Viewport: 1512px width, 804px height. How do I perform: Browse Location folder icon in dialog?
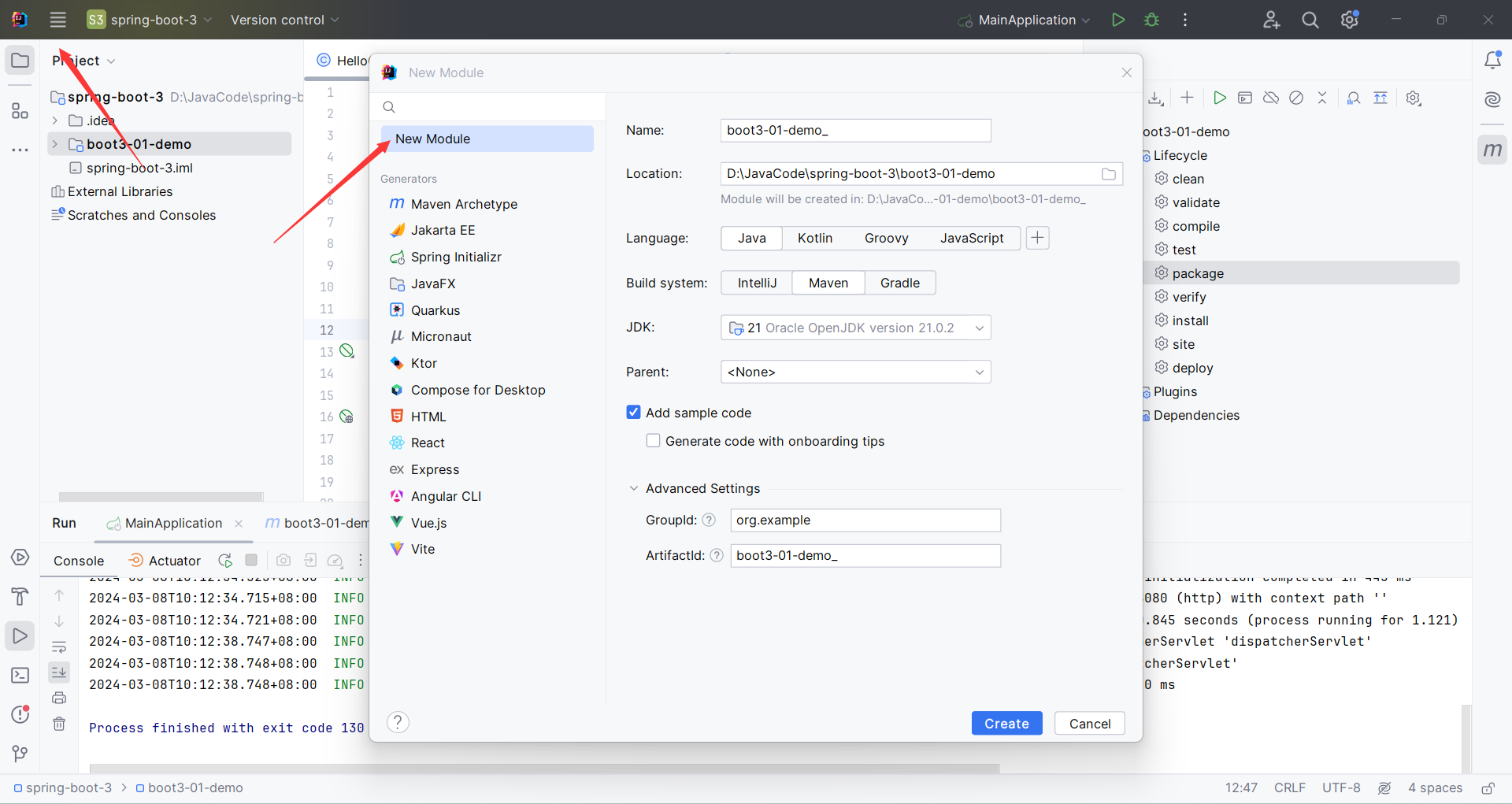[x=1108, y=174]
